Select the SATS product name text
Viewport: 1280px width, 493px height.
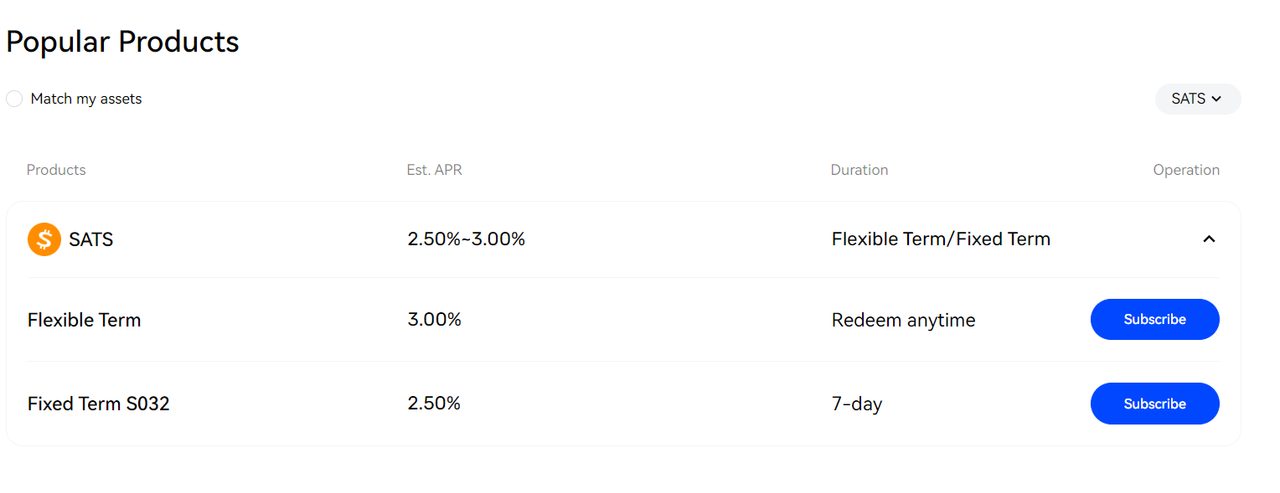(91, 240)
